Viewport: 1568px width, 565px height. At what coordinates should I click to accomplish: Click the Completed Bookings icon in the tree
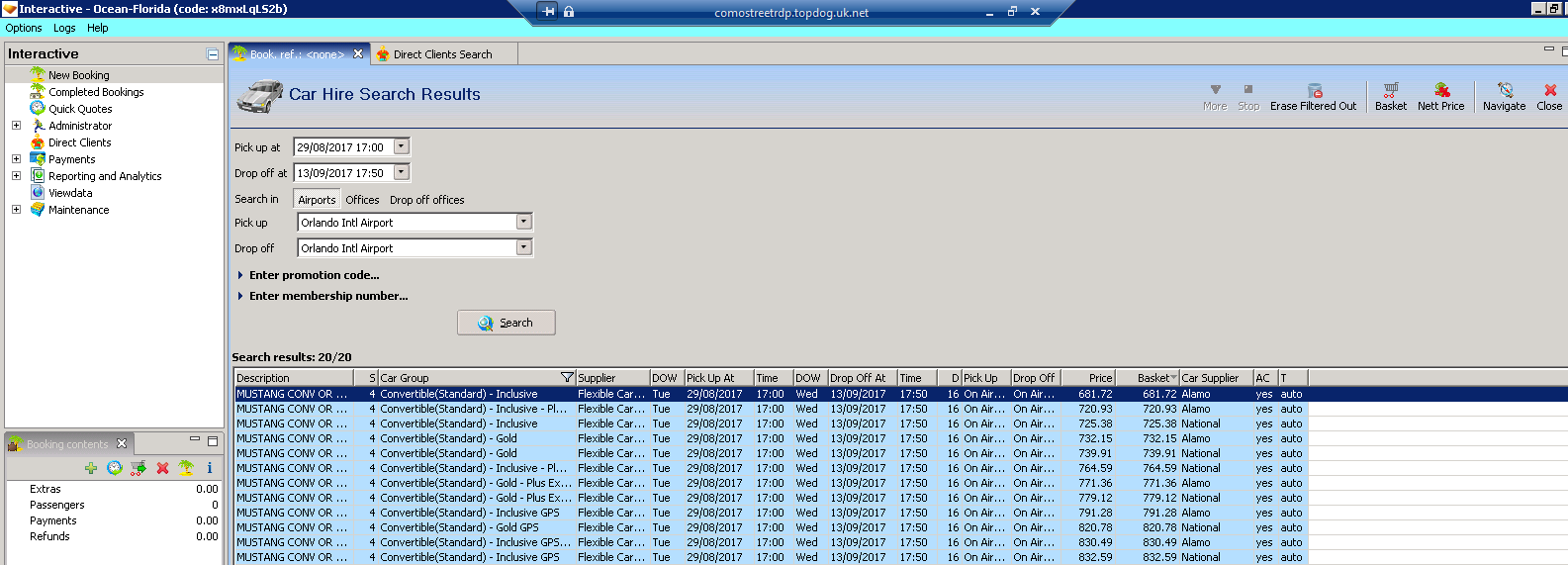[x=38, y=91]
